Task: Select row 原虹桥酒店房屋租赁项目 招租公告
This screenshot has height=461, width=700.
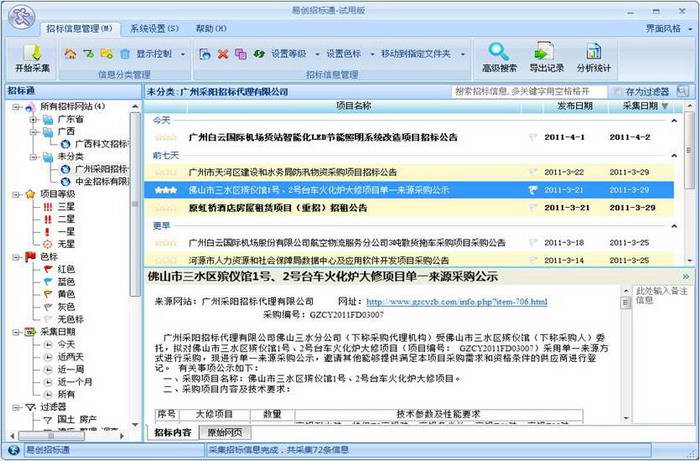Action: (x=408, y=208)
